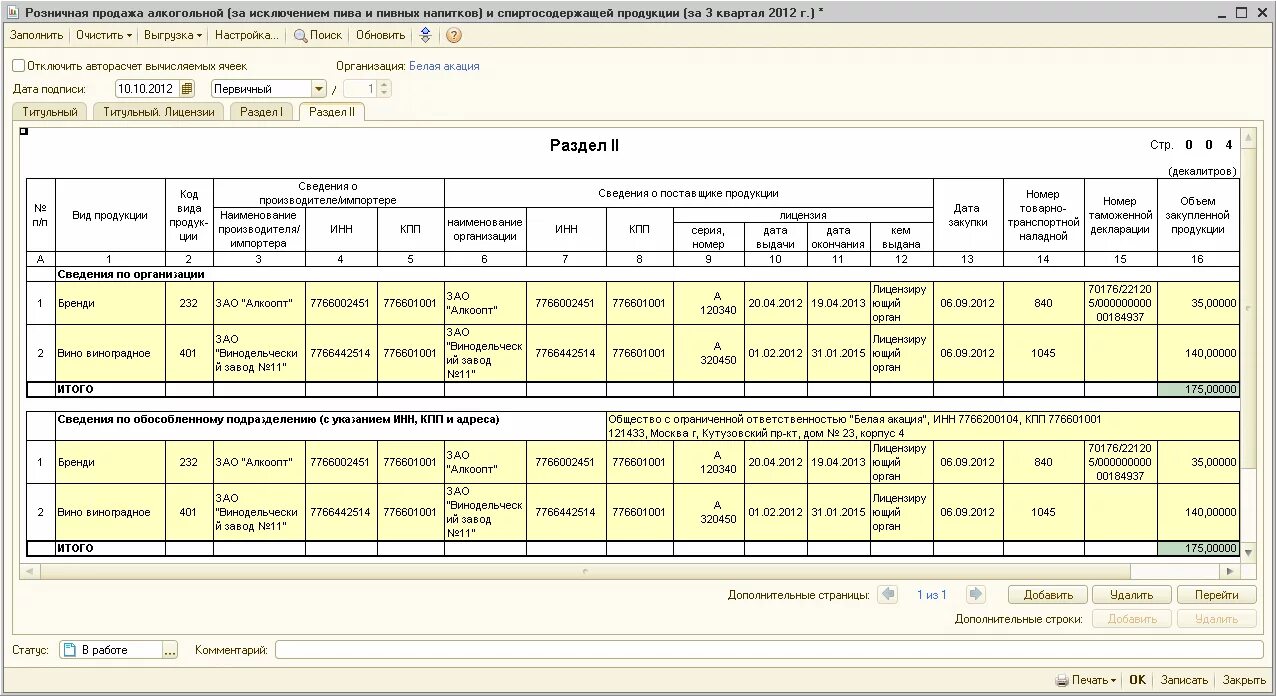1276x696 pixels.
Task: Click the Статус field showing В работе
Action: pyautogui.click(x=110, y=650)
